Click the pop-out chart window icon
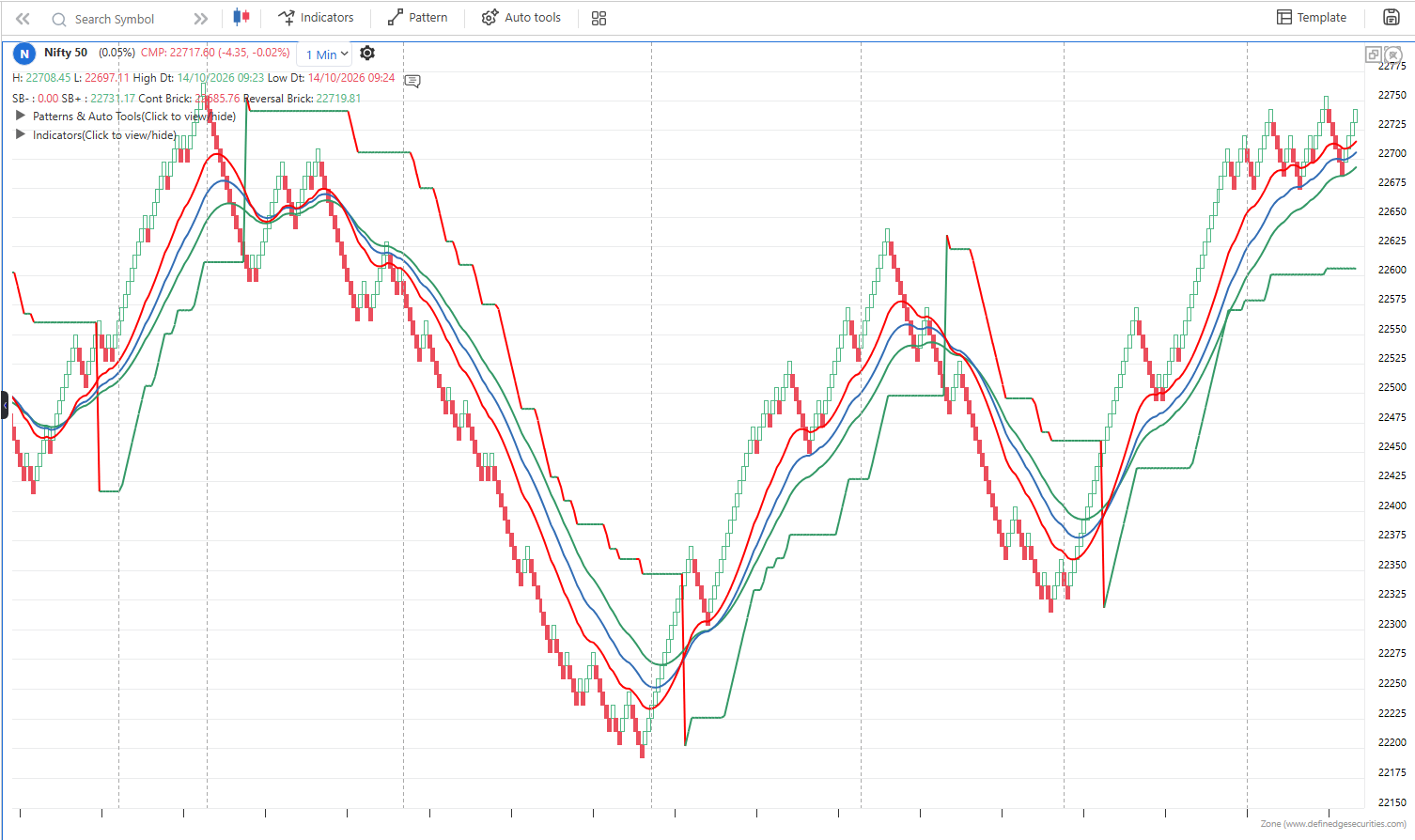 pos(1374,54)
